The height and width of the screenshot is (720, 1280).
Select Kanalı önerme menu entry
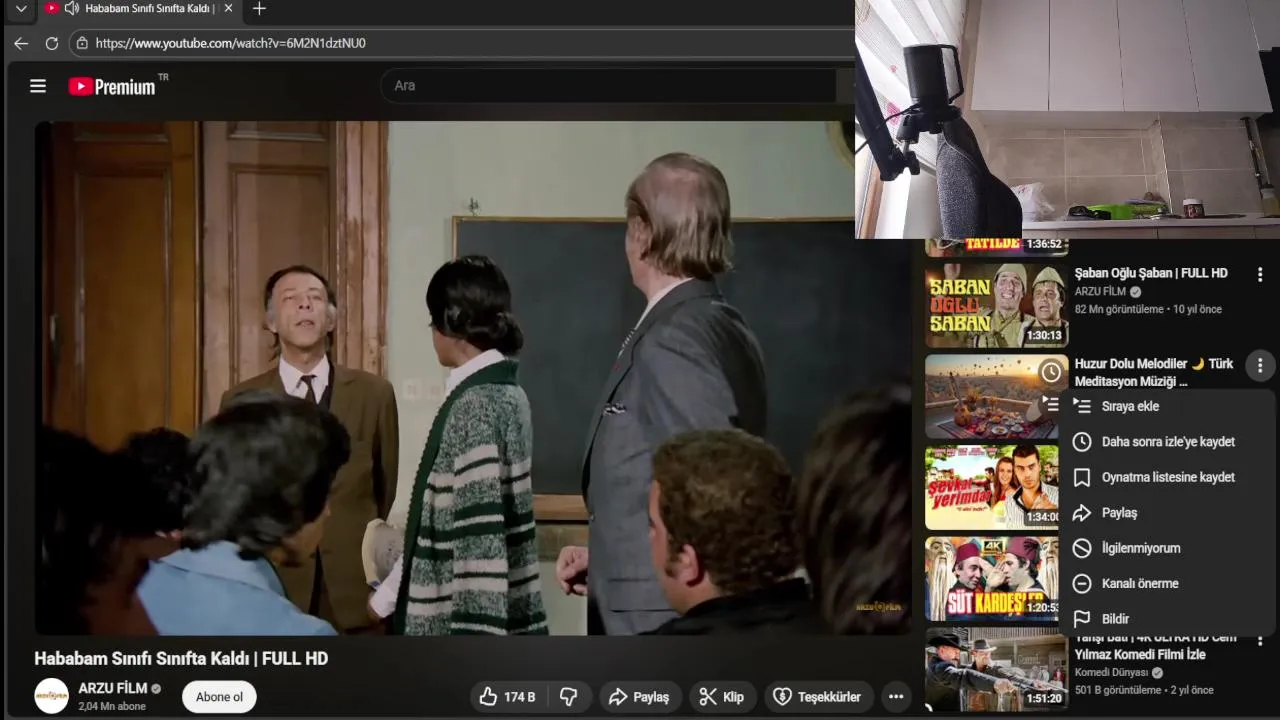coord(1167,584)
